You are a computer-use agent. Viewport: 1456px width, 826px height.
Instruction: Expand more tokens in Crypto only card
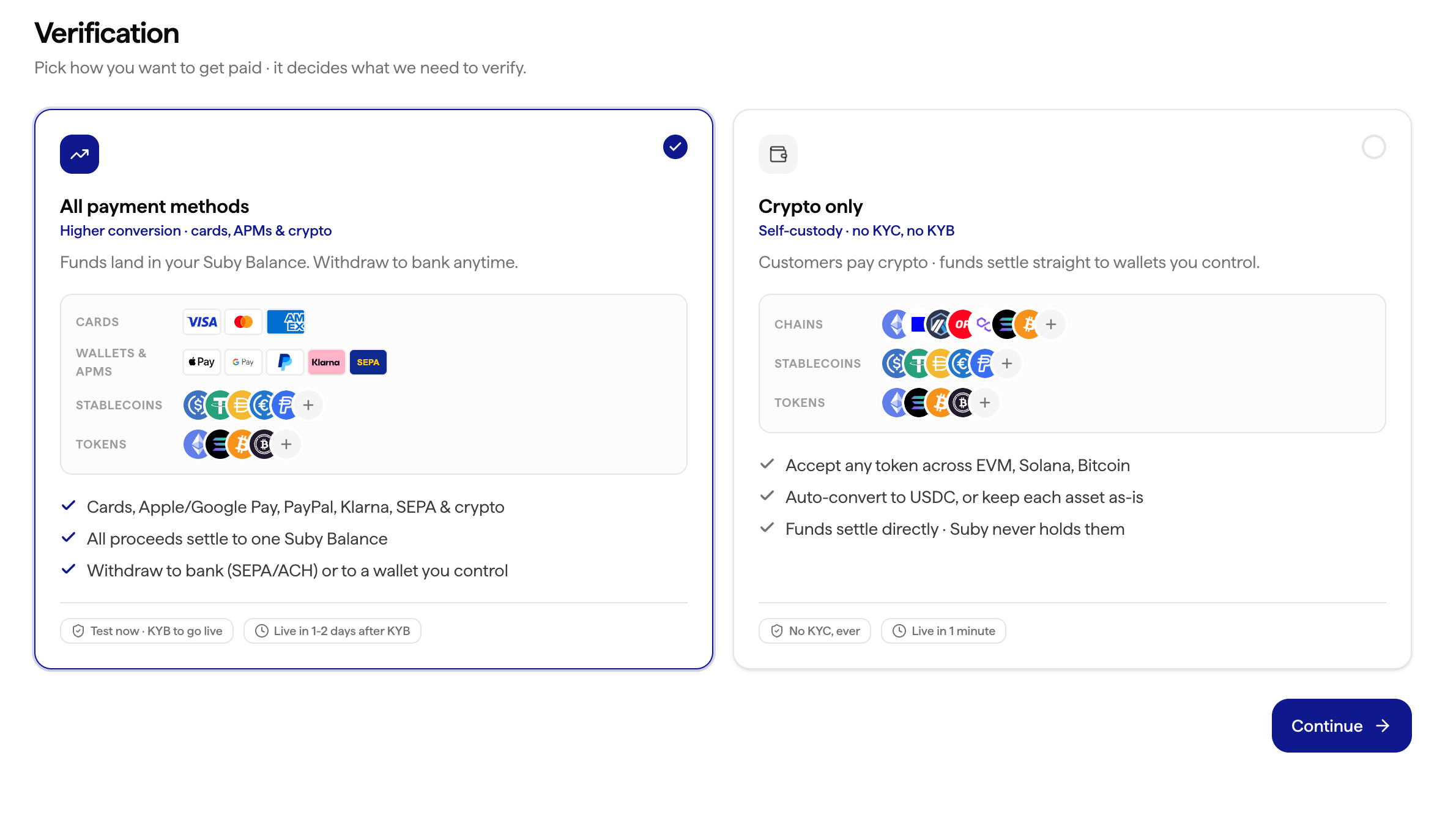(985, 403)
